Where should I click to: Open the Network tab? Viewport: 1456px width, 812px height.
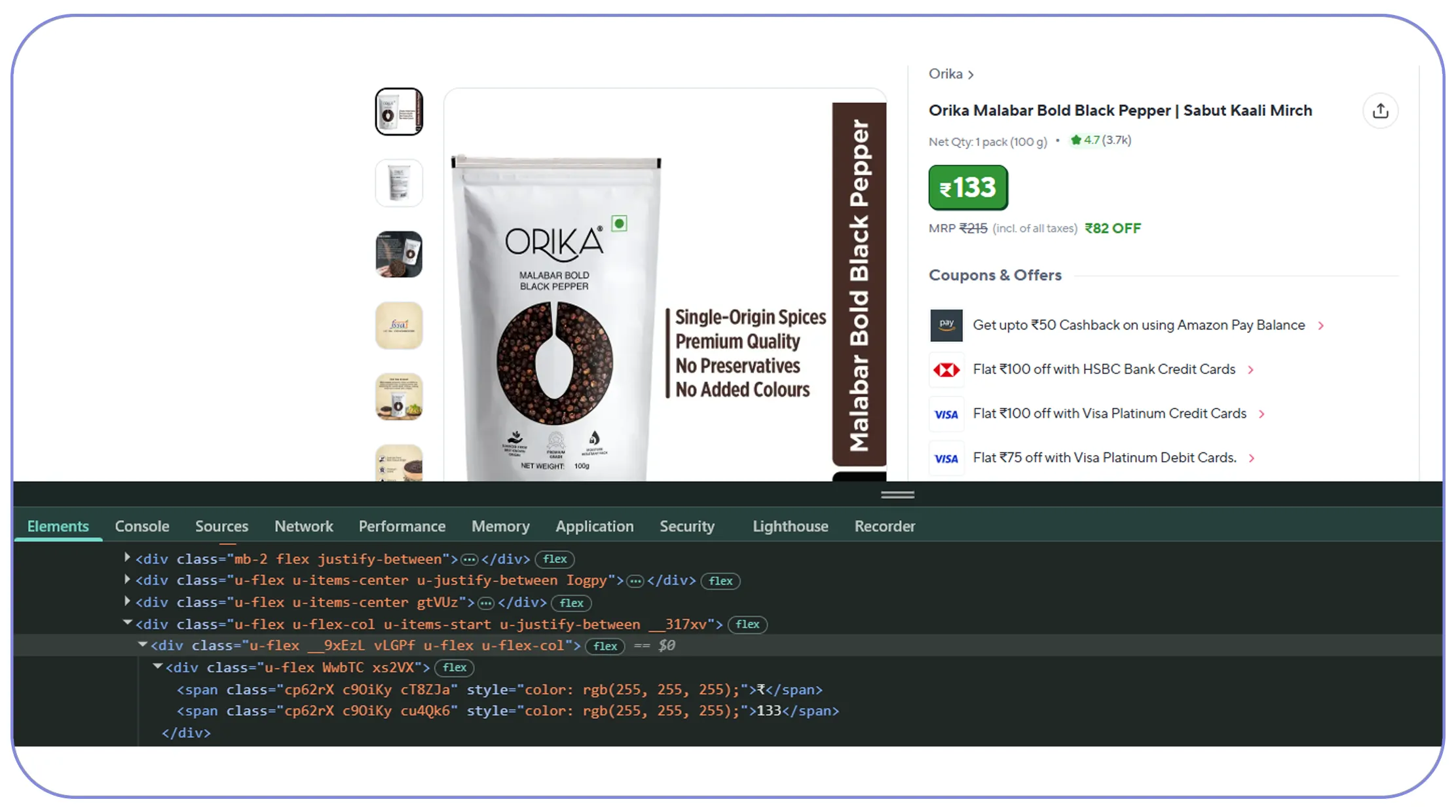tap(304, 526)
